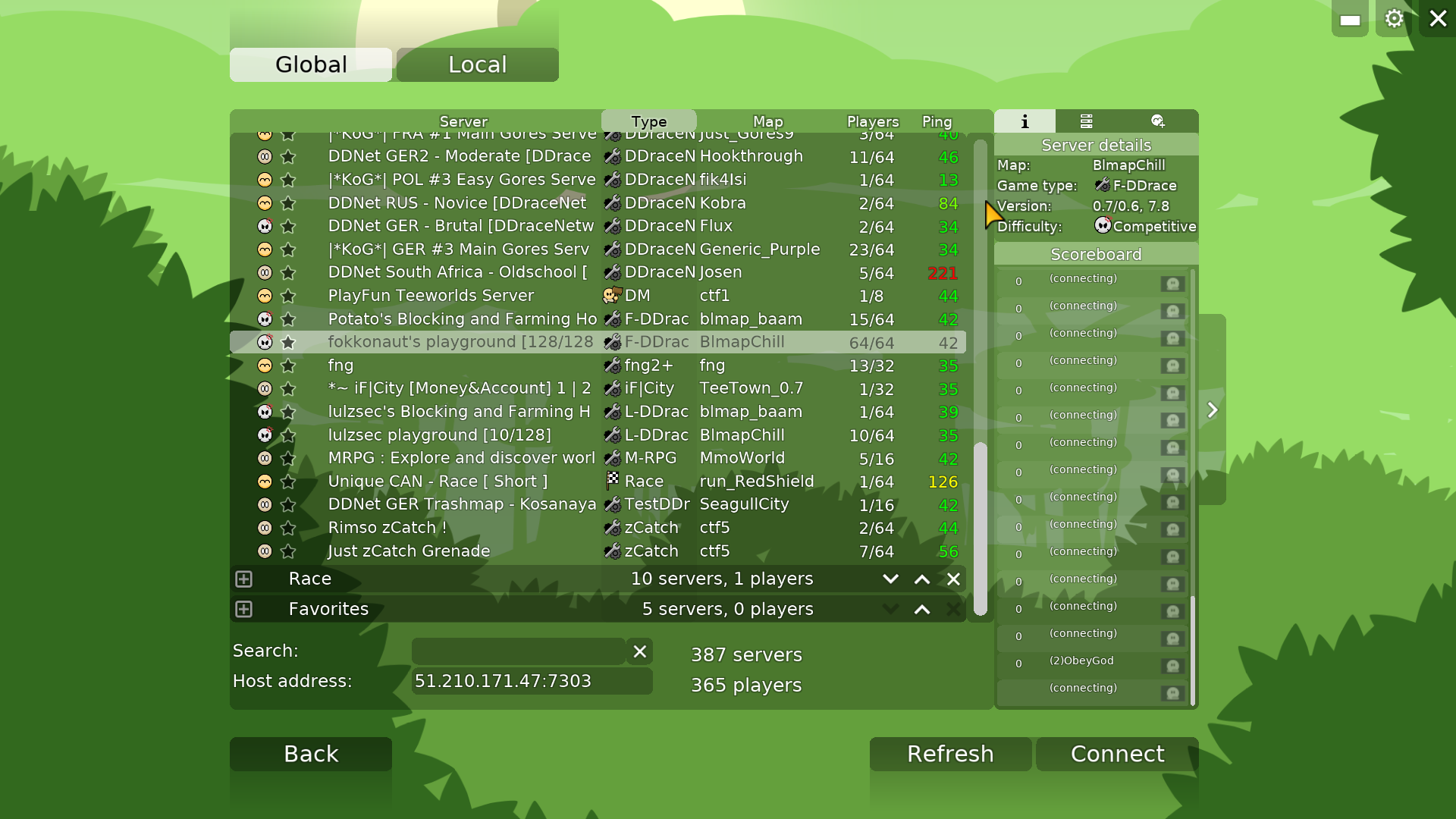Click the Host address input field
The width and height of the screenshot is (1456, 819).
532,681
